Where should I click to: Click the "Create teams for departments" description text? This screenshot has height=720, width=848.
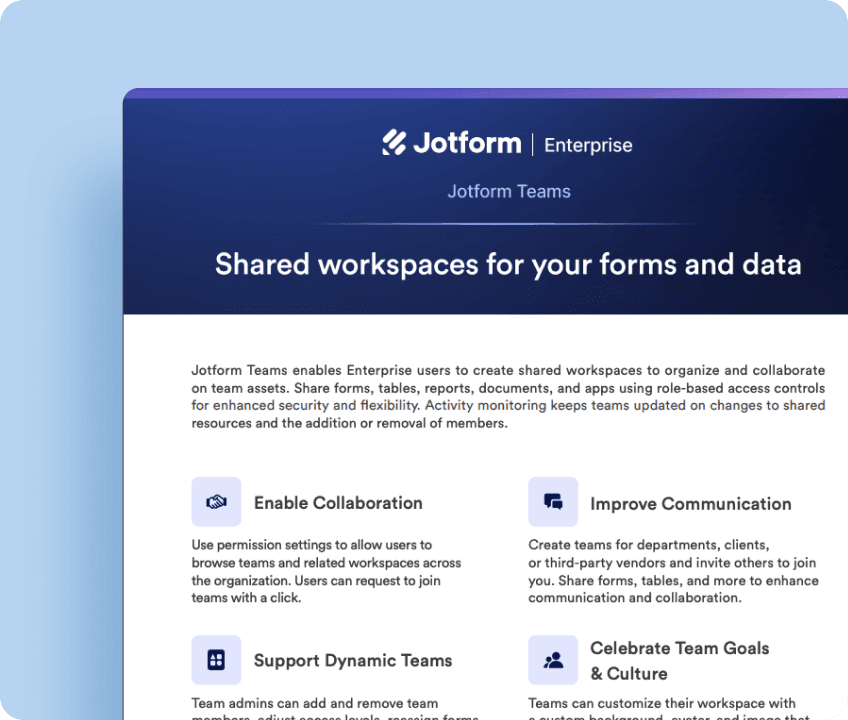pos(673,571)
